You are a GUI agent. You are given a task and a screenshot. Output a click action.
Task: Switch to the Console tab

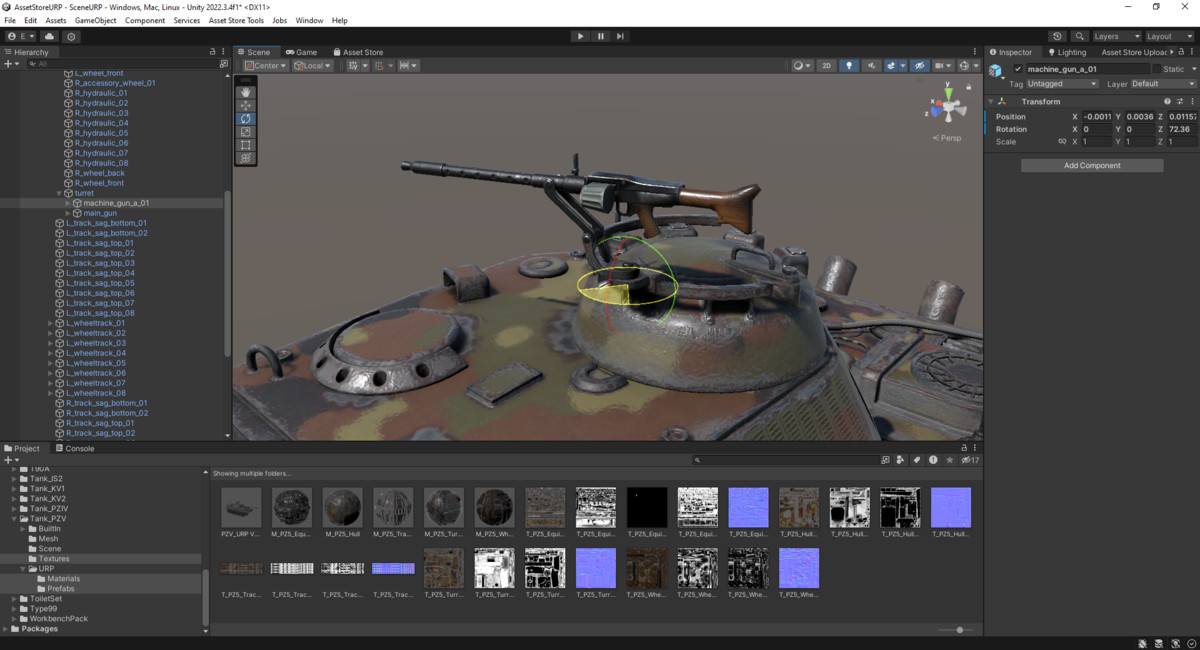click(x=74, y=447)
